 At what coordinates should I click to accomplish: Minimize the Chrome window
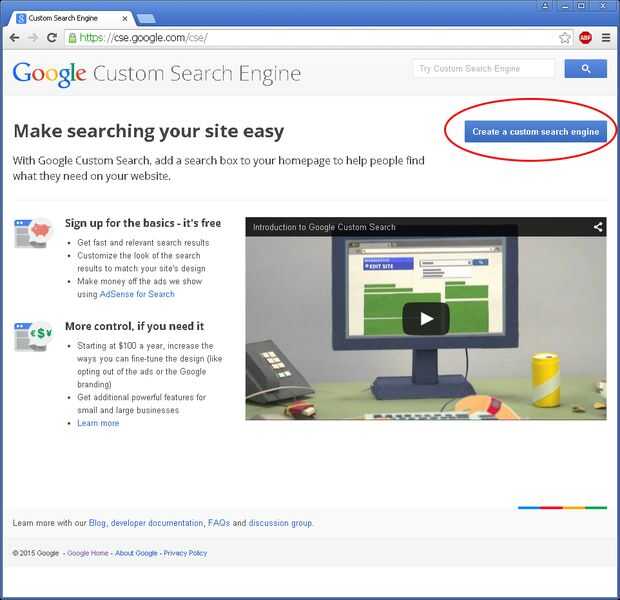tap(565, 6)
